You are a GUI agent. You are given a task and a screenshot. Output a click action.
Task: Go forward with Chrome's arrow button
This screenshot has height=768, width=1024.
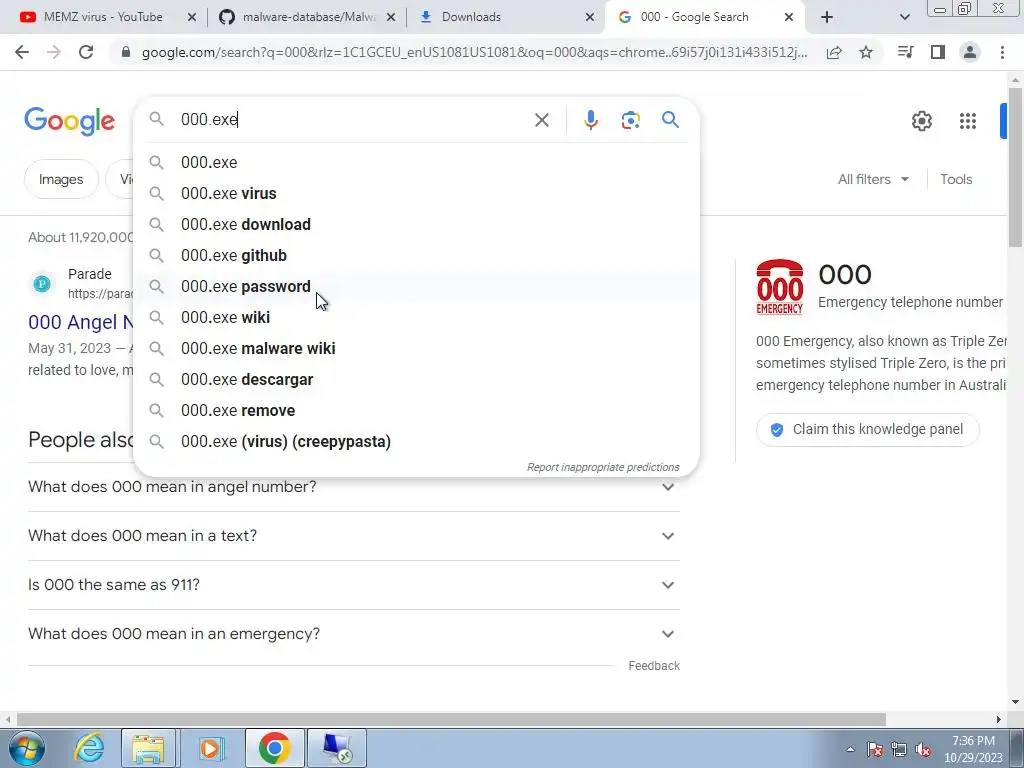pos(54,52)
